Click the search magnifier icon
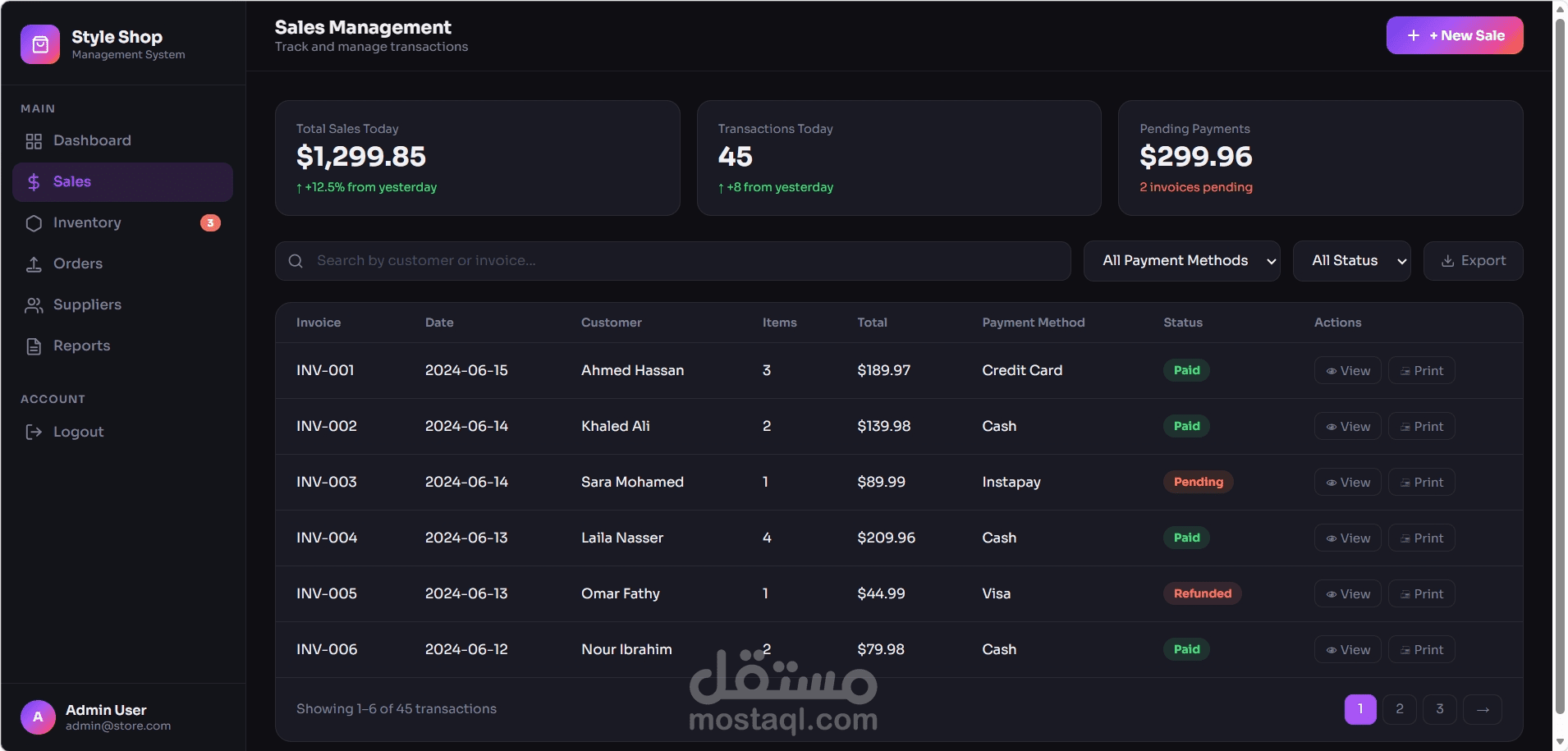The height and width of the screenshot is (751, 1568). (296, 261)
